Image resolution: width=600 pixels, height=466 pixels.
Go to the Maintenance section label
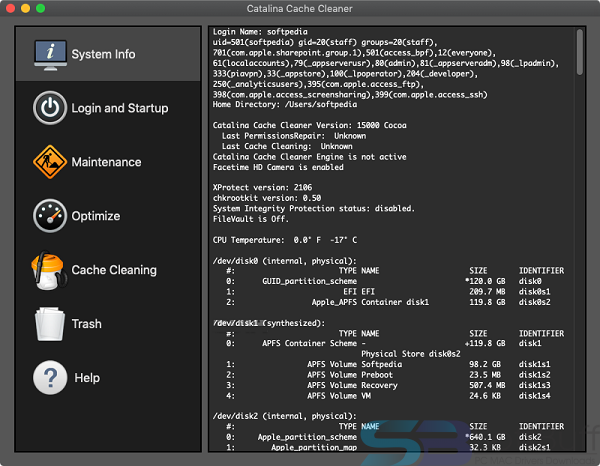coord(106,162)
